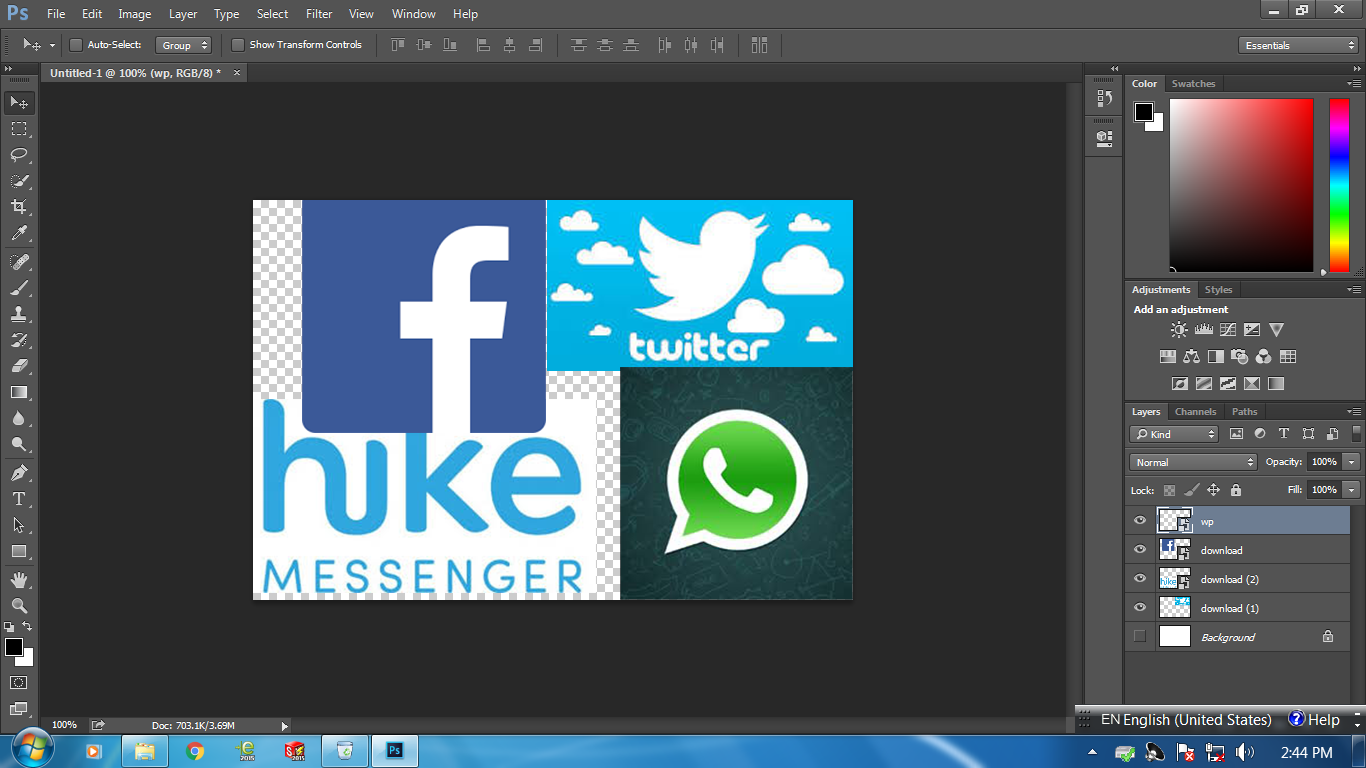Screen dimensions: 1366x768
Task: Enable the Auto-Select checkbox
Action: pos(76,45)
